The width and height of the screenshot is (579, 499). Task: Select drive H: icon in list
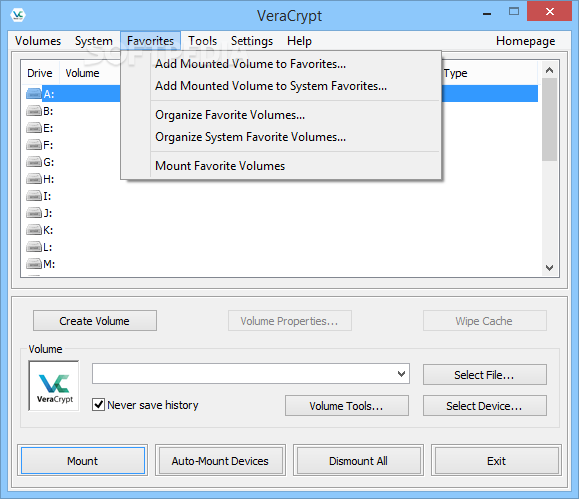(34, 179)
